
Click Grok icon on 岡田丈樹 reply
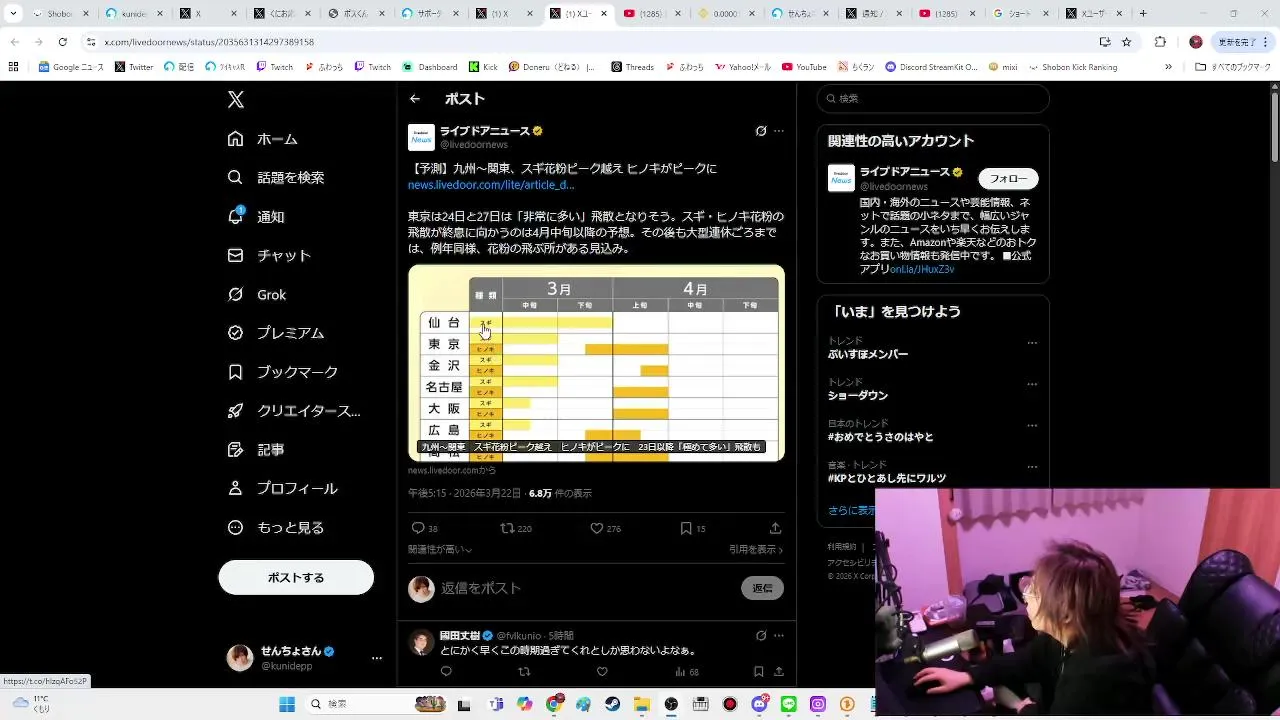pyautogui.click(x=761, y=635)
